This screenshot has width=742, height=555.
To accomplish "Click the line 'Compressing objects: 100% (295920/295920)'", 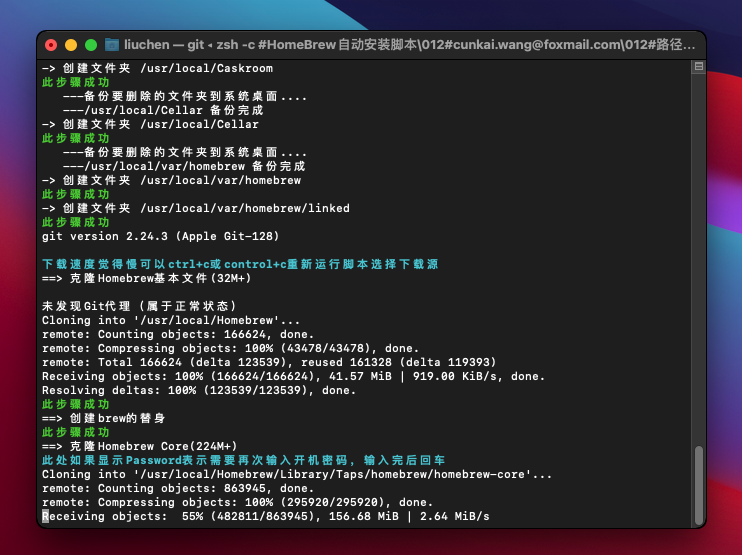I will pyautogui.click(x=238, y=502).
